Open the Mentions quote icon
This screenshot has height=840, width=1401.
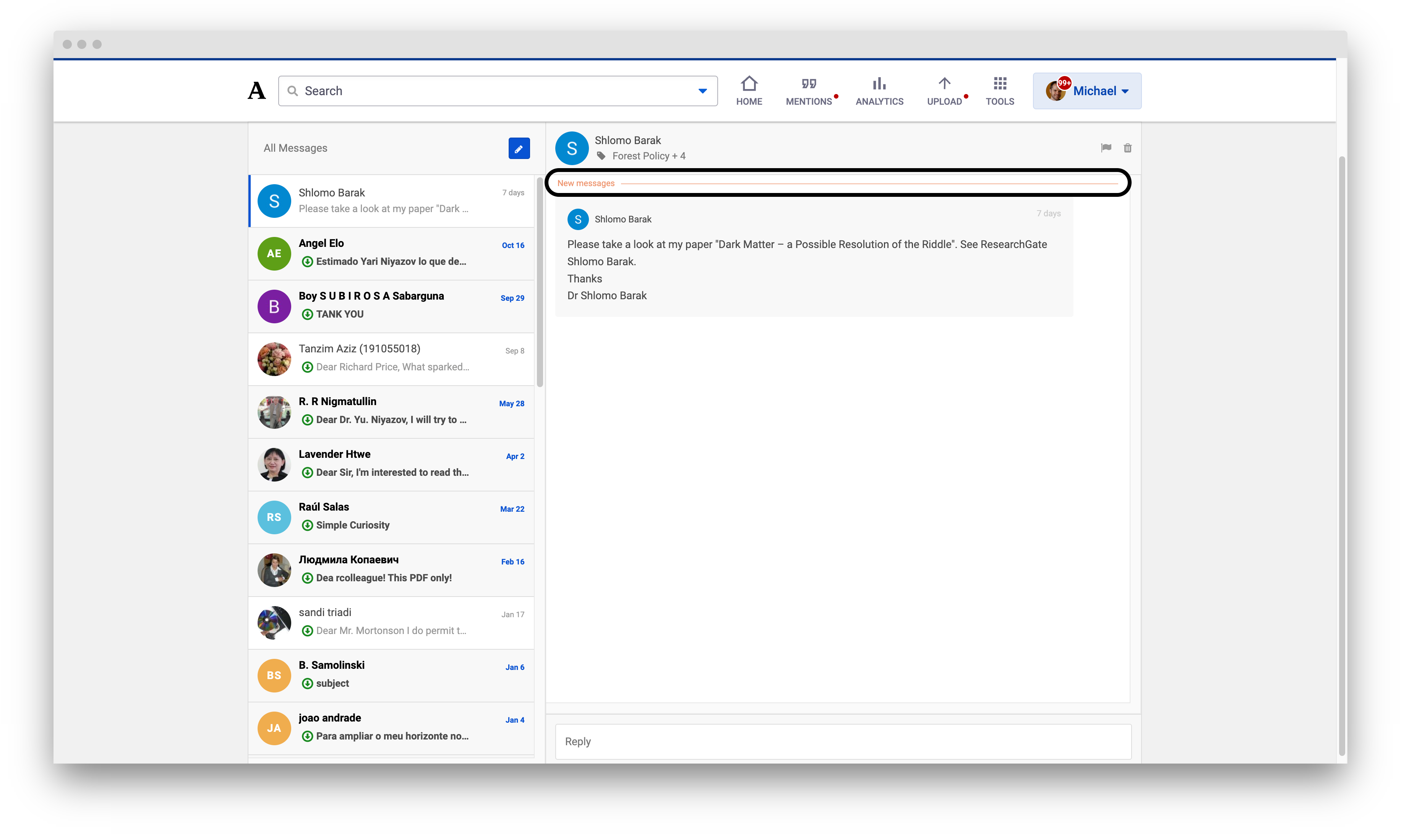coord(808,84)
